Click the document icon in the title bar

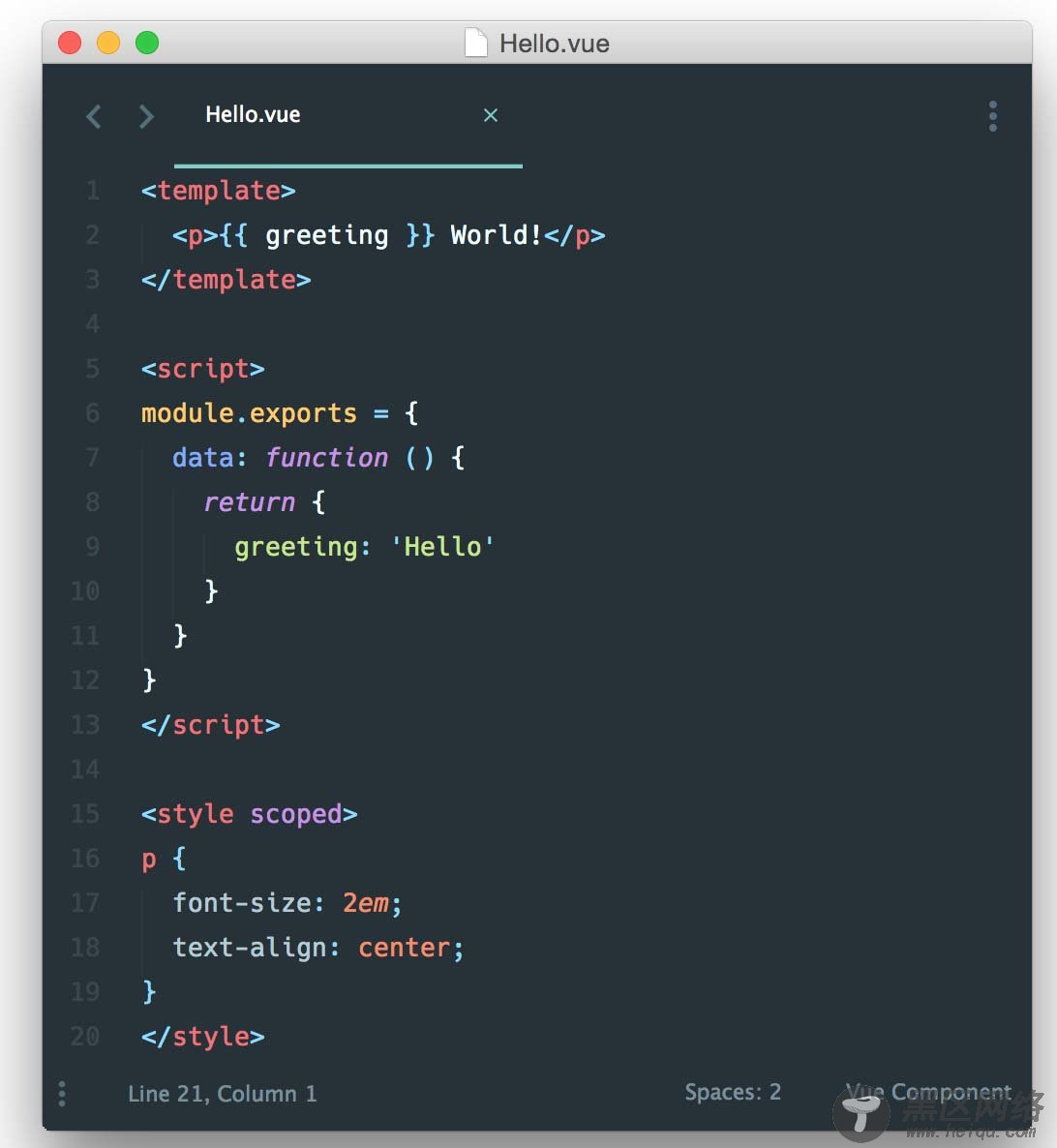coord(475,44)
